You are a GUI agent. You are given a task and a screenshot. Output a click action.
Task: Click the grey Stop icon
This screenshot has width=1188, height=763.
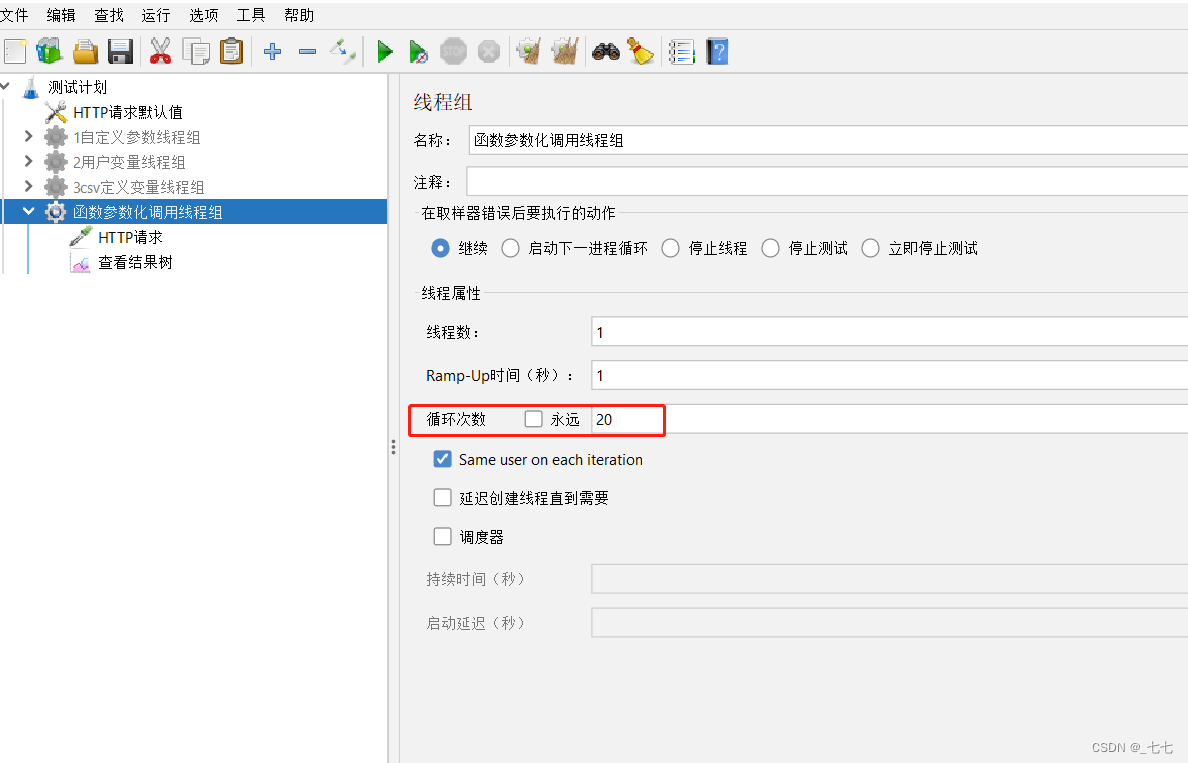coord(454,52)
